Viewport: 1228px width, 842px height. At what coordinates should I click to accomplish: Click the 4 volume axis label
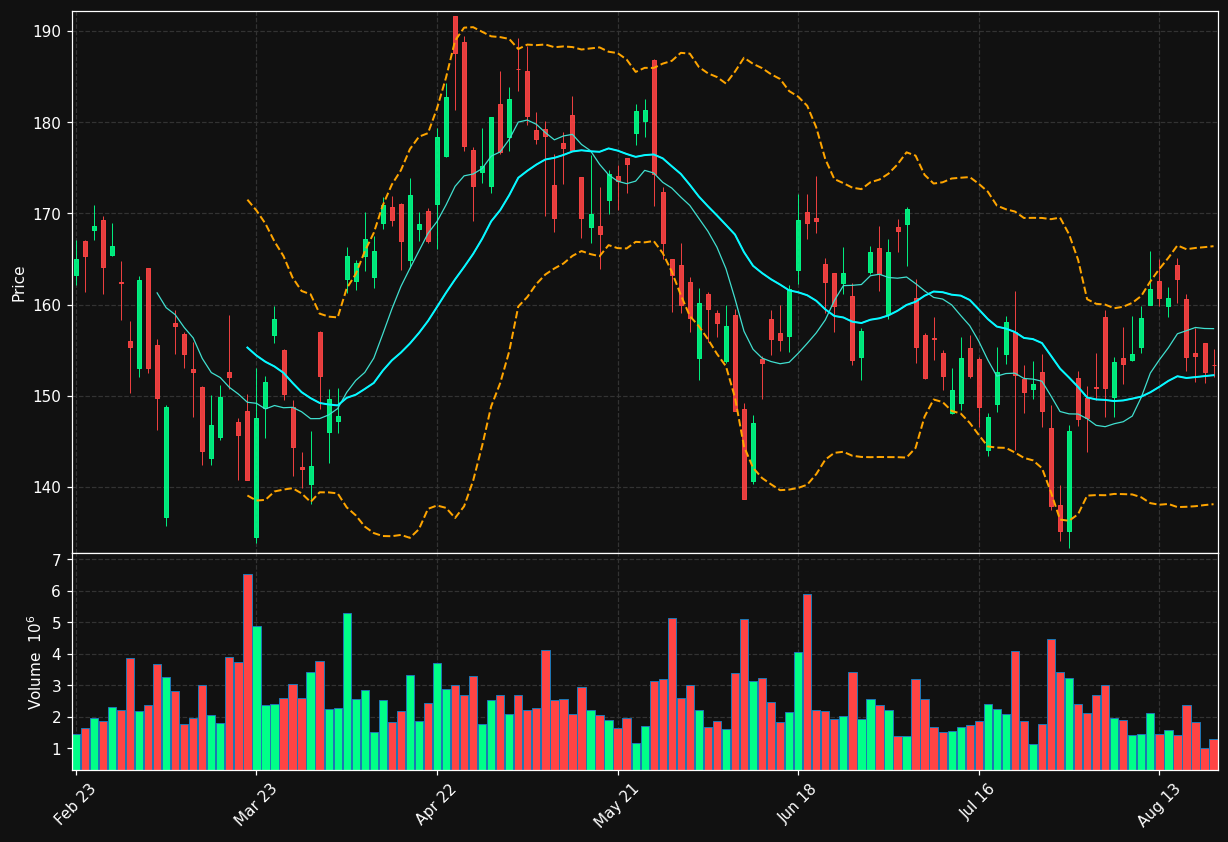[x=57, y=654]
